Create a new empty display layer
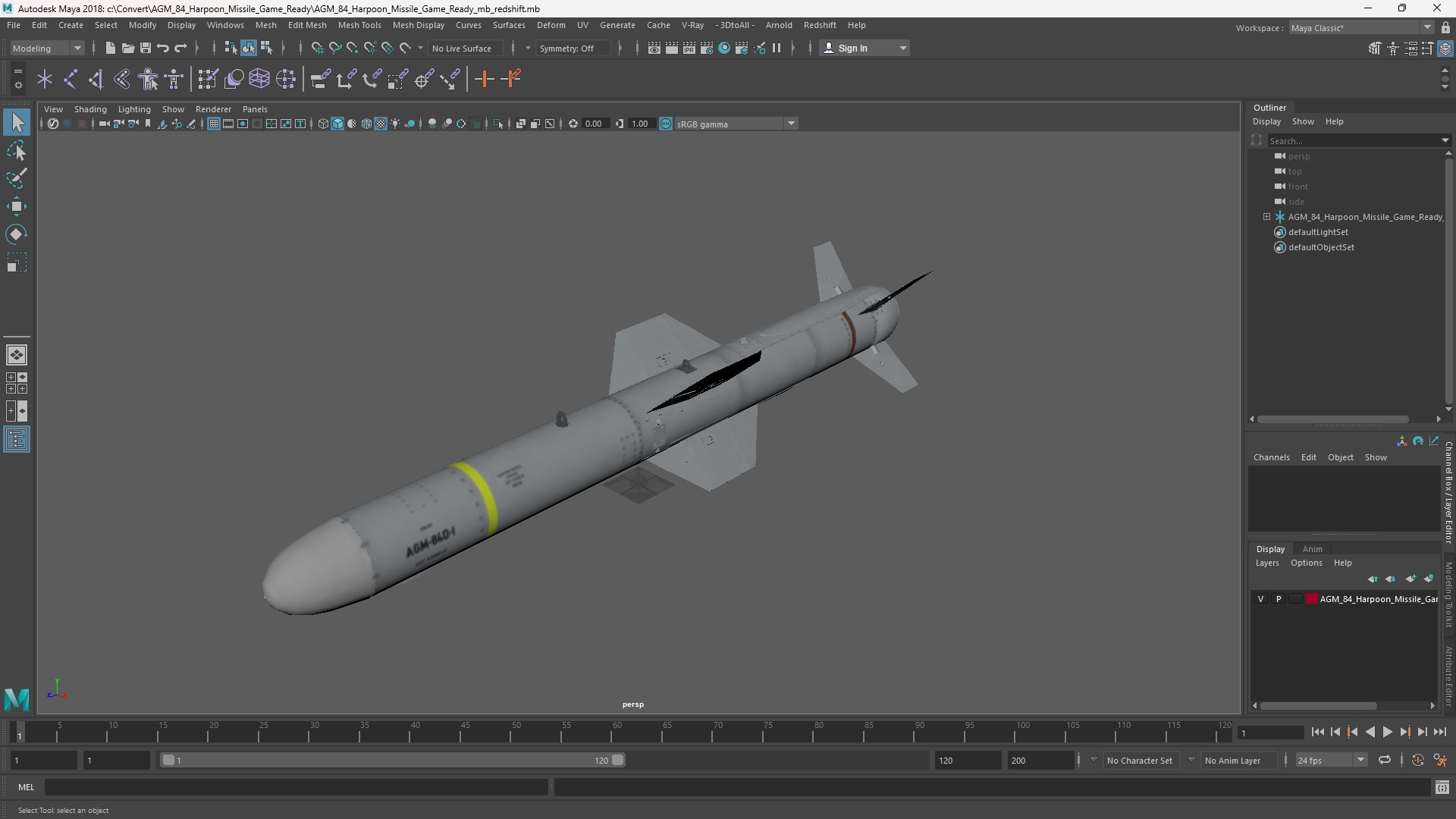Image resolution: width=1456 pixels, height=819 pixels. click(x=1410, y=579)
